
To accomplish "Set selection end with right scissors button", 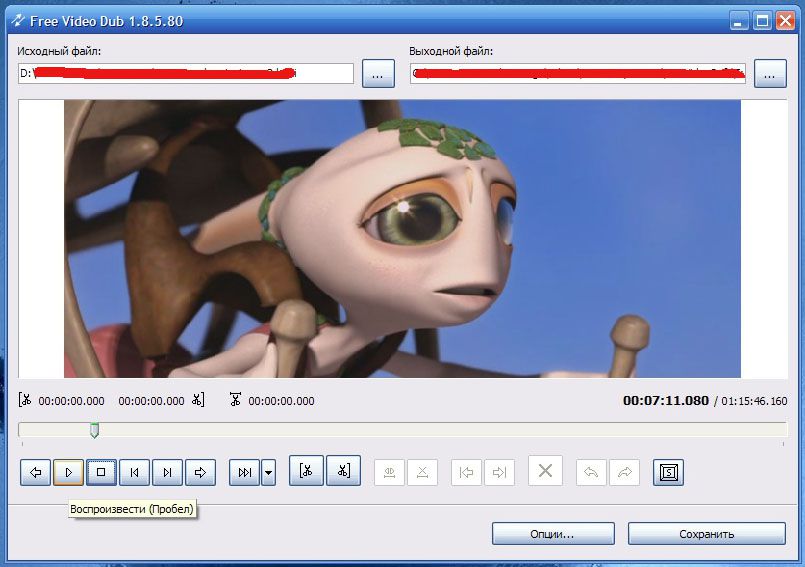I will (343, 470).
